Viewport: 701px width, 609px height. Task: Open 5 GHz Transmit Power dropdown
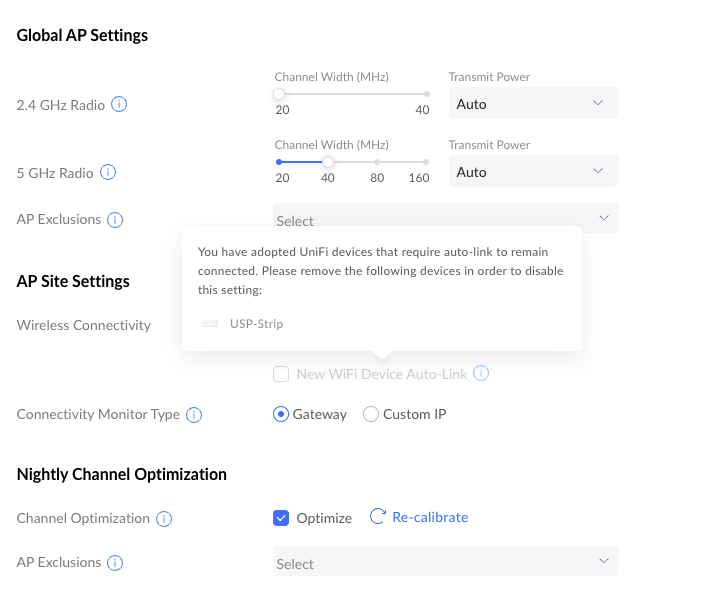pyautogui.click(x=533, y=171)
